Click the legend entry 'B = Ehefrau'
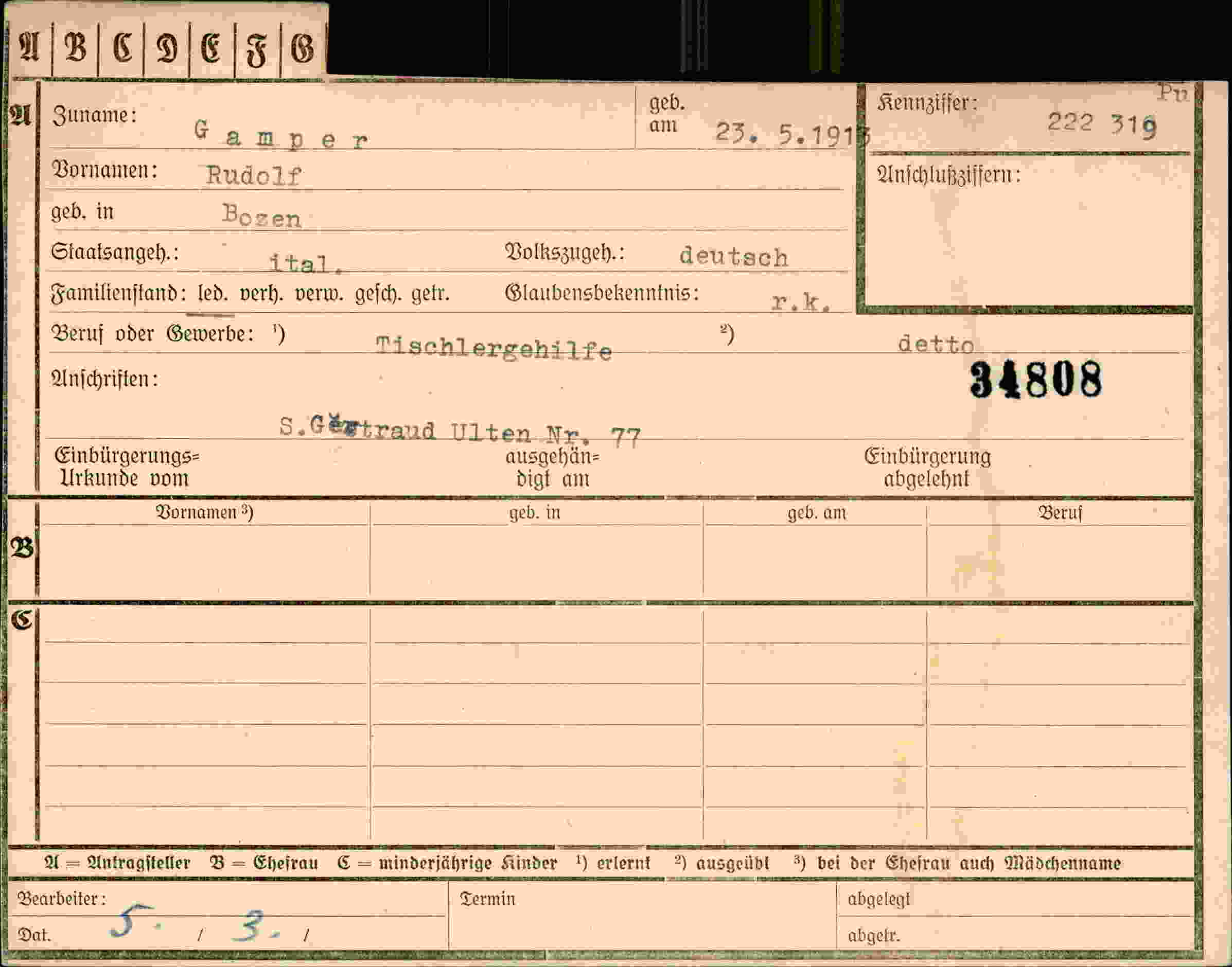 click(265, 864)
